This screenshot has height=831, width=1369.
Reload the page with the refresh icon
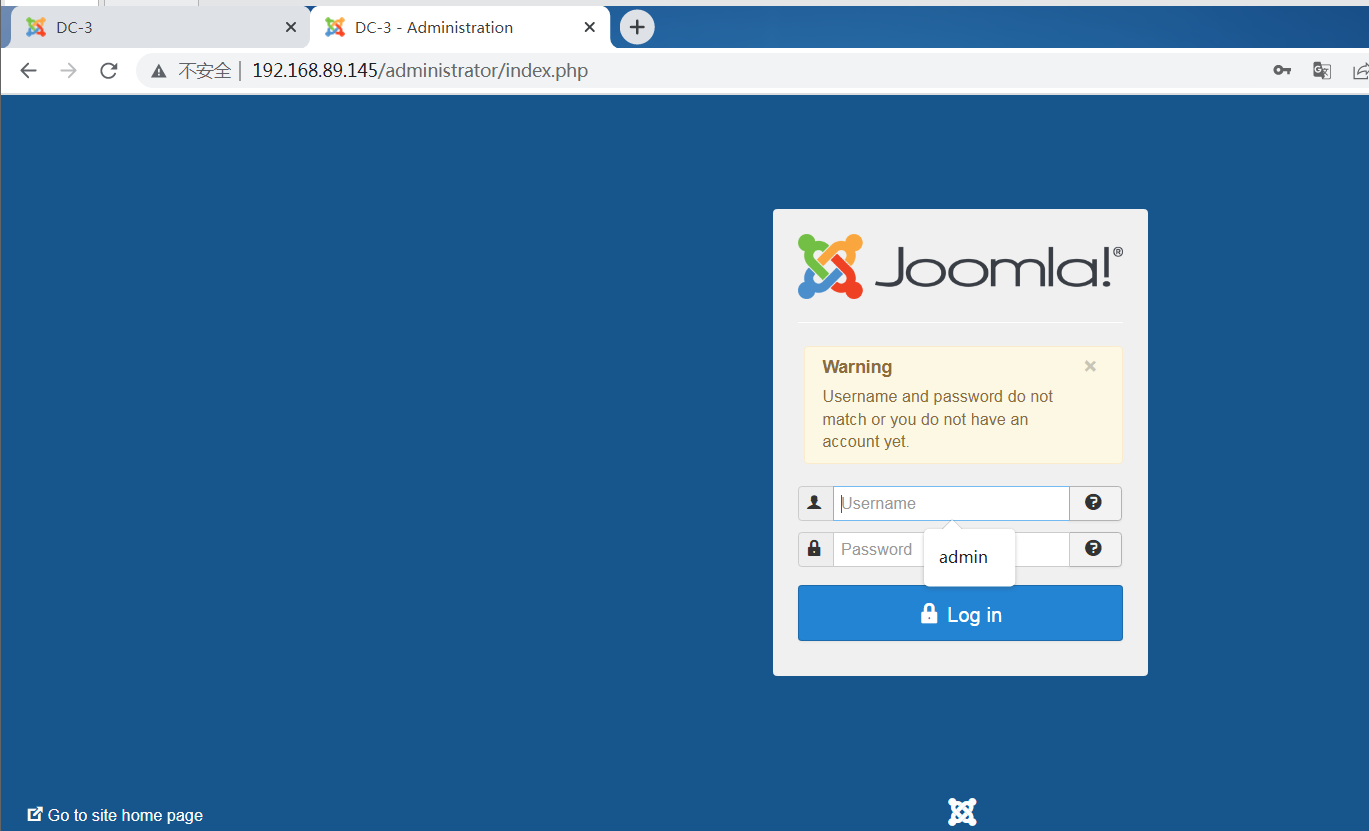[x=109, y=70]
